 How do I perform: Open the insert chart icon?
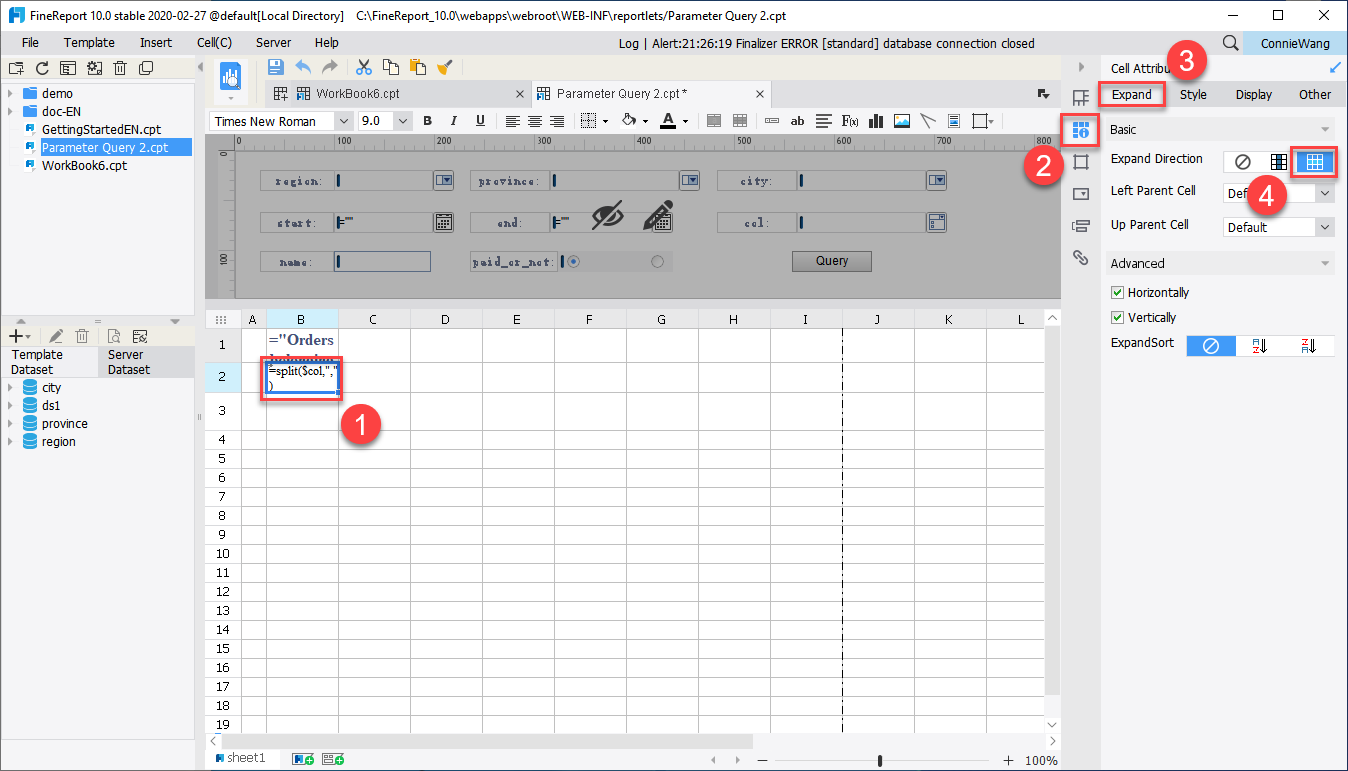click(x=875, y=120)
